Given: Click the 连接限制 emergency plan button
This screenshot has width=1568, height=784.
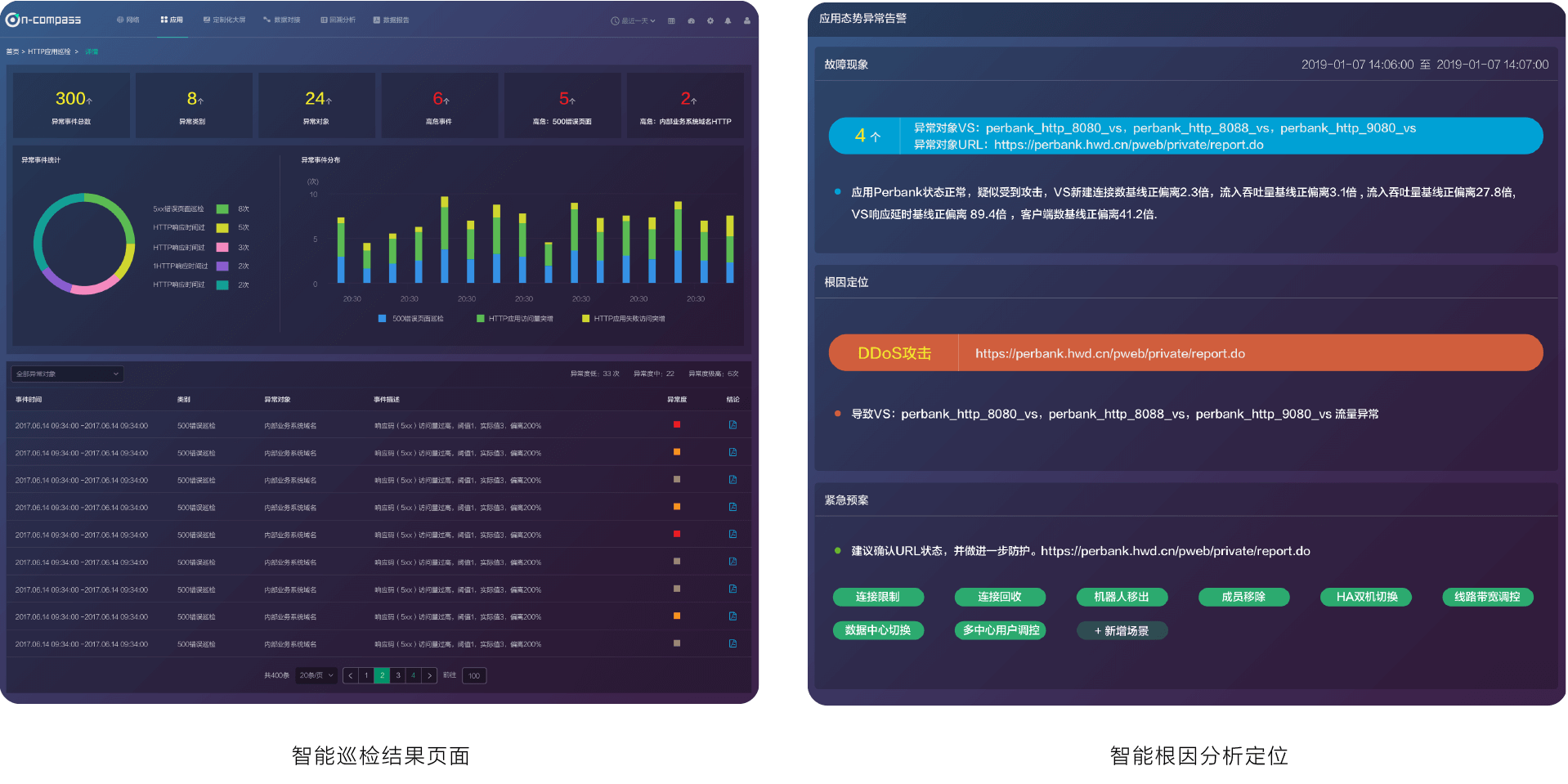Looking at the screenshot, I should click(x=878, y=597).
